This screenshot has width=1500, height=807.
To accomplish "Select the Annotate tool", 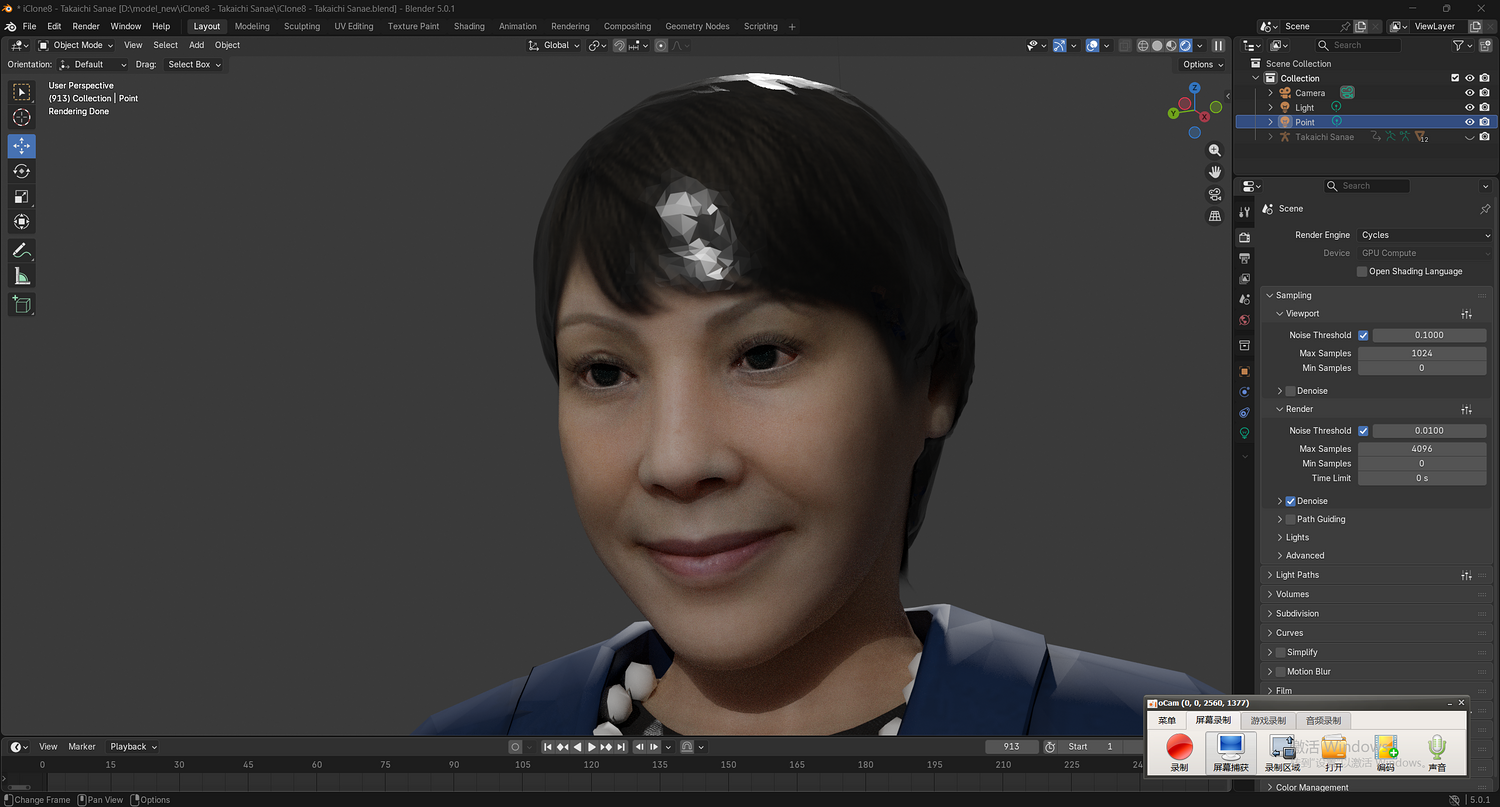I will 22,250.
